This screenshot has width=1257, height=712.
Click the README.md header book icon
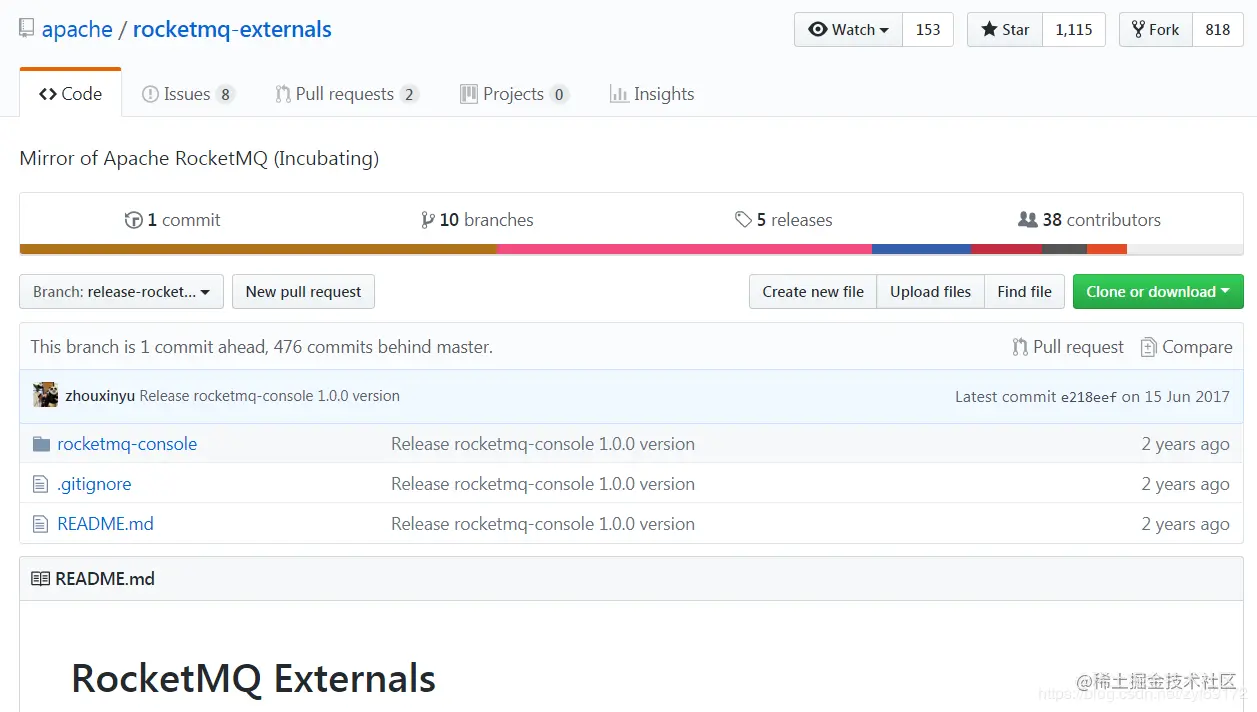(x=40, y=579)
